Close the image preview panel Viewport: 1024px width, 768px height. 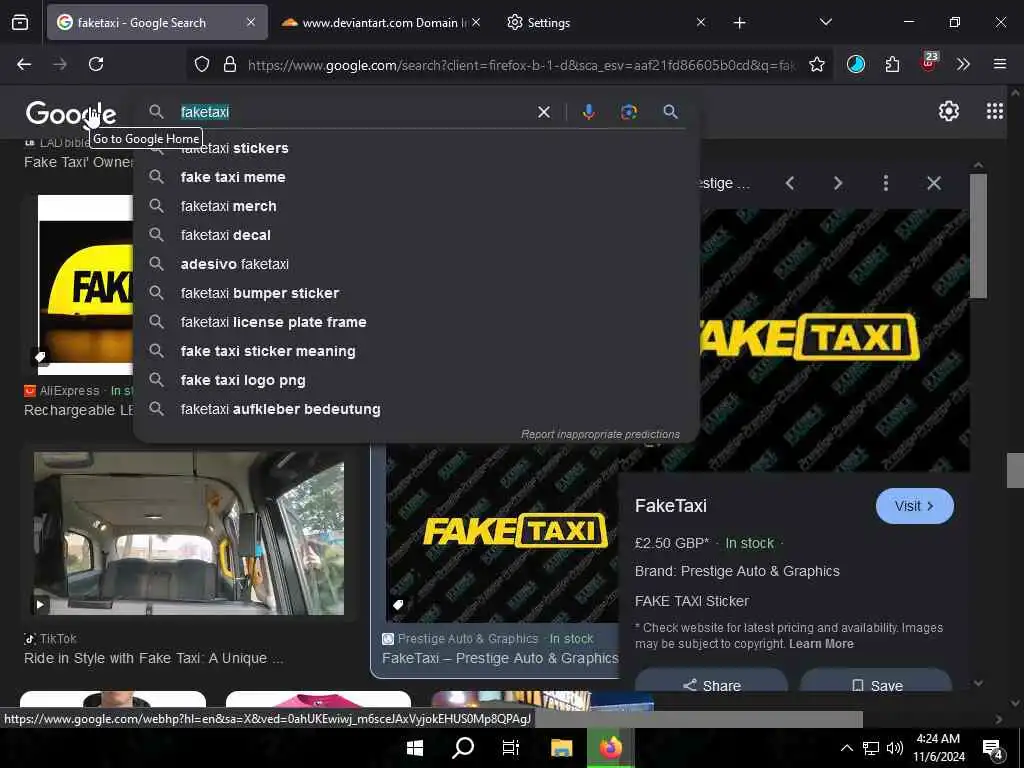pos(934,184)
